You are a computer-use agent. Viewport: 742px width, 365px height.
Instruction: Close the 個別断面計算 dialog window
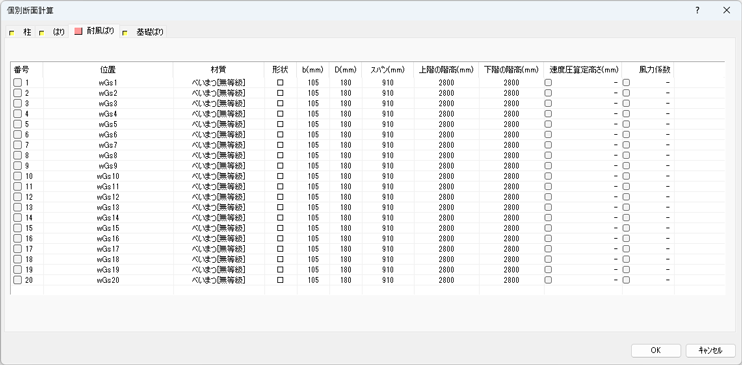coord(726,10)
